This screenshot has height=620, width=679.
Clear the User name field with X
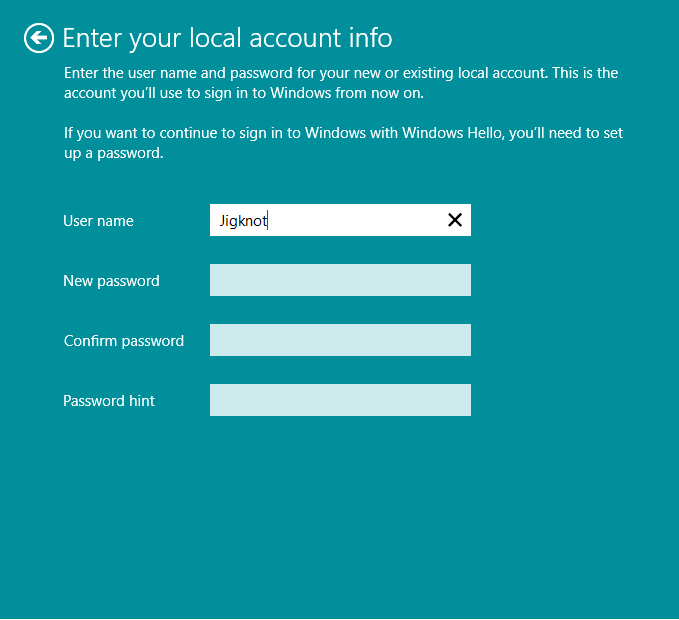coord(455,220)
